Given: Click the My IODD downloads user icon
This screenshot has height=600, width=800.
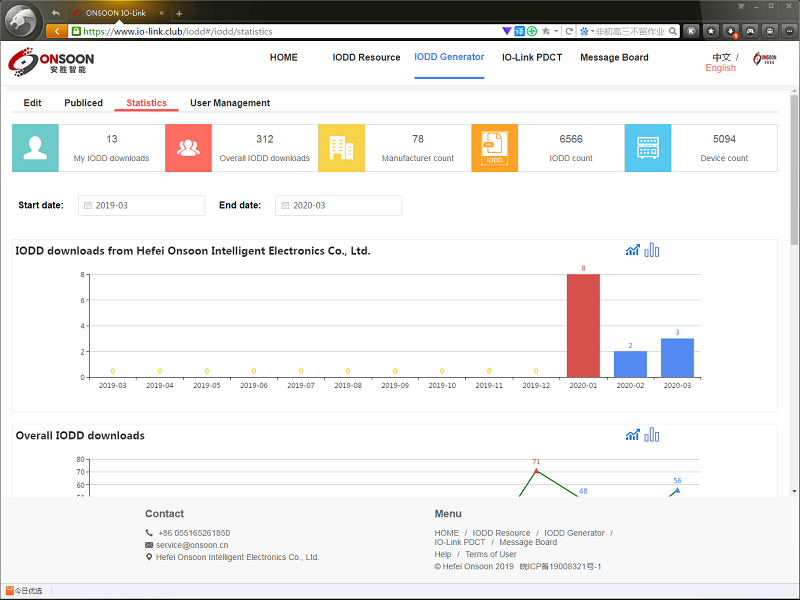Looking at the screenshot, I should click(35, 148).
